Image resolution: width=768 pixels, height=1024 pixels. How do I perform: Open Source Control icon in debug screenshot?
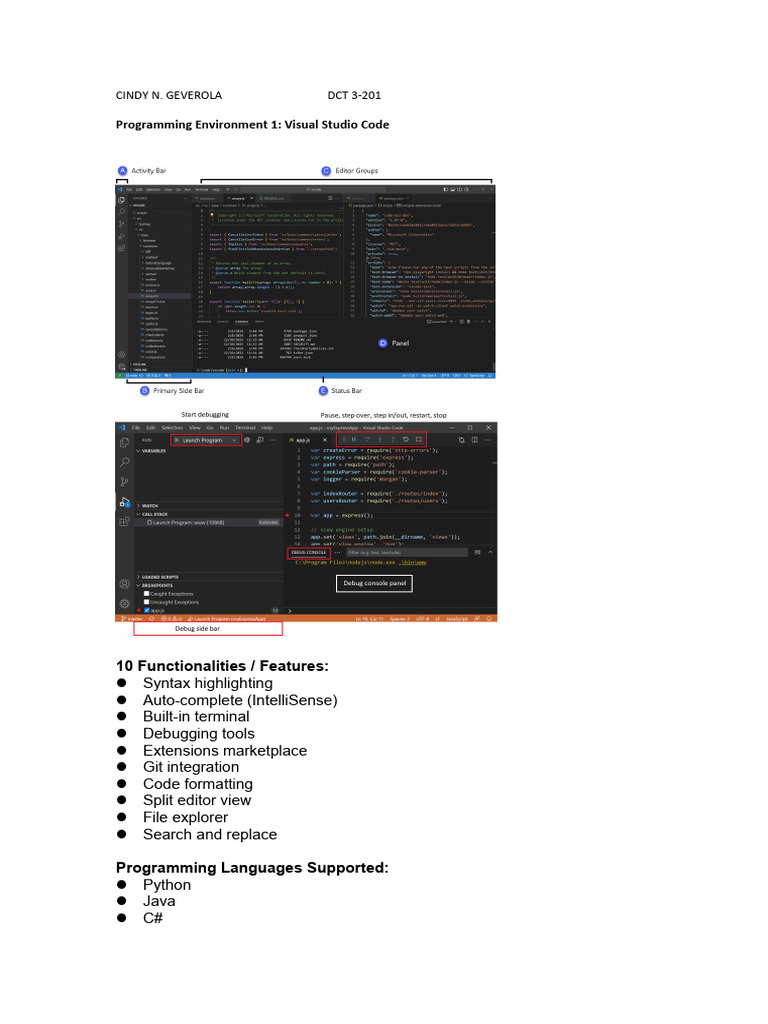pyautogui.click(x=124, y=481)
